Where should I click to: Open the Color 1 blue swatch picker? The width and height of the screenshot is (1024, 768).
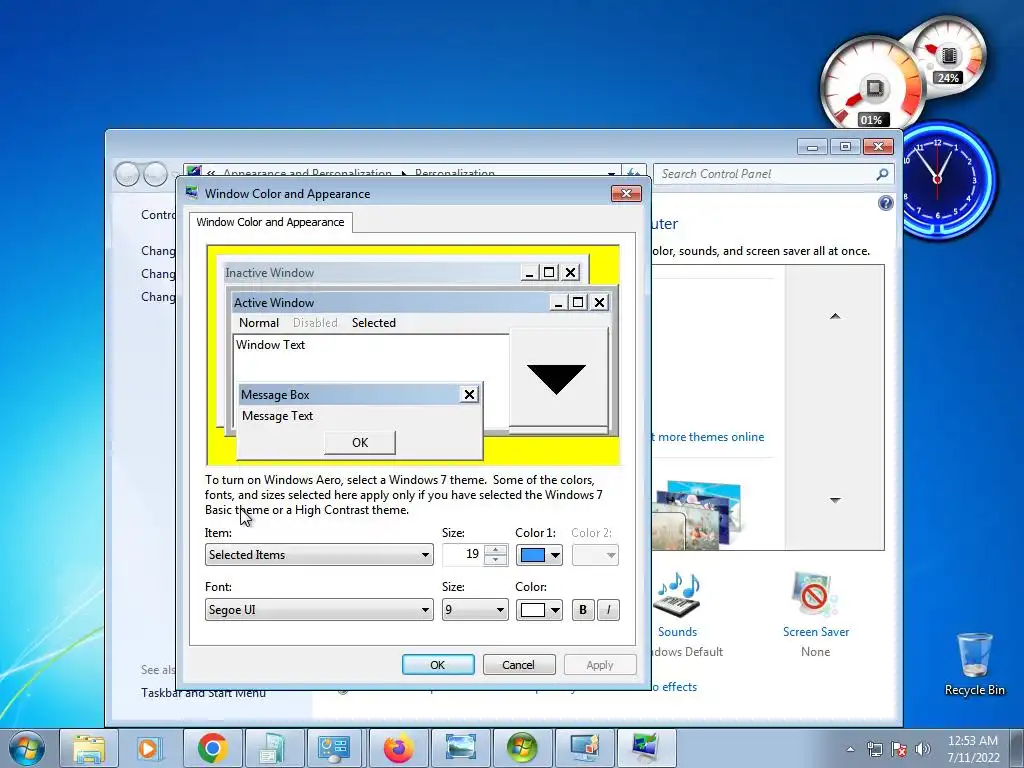point(539,555)
